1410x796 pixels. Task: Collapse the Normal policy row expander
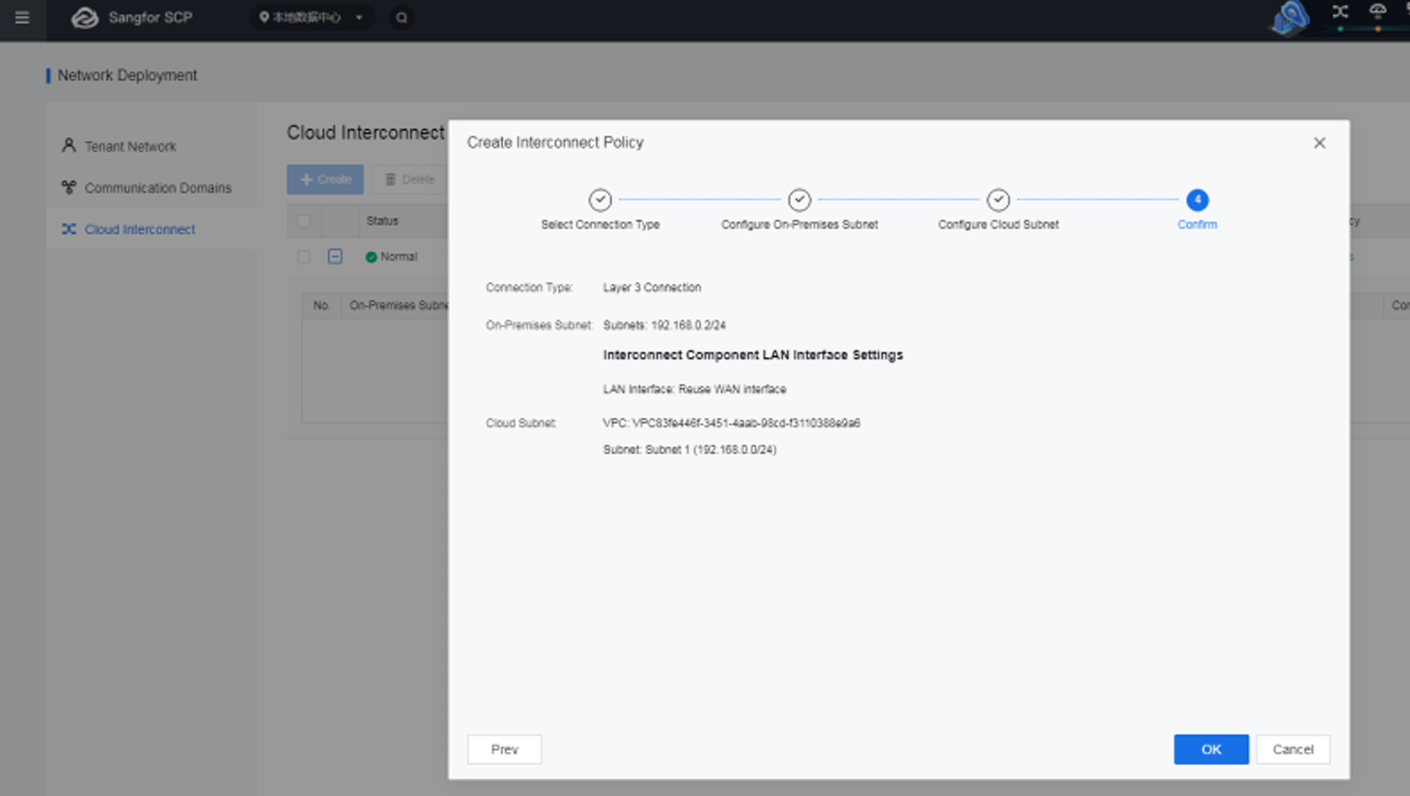(x=335, y=257)
